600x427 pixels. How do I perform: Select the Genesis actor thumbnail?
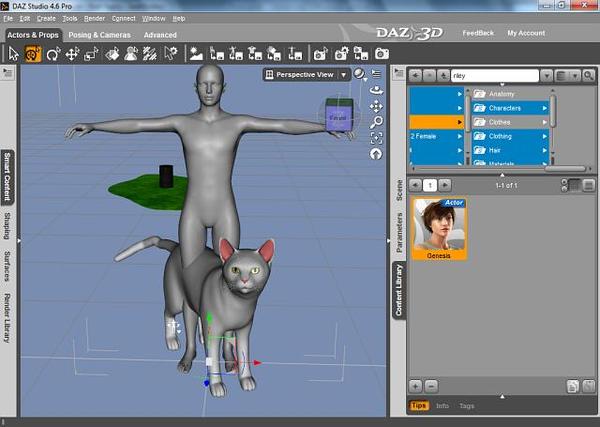[439, 228]
